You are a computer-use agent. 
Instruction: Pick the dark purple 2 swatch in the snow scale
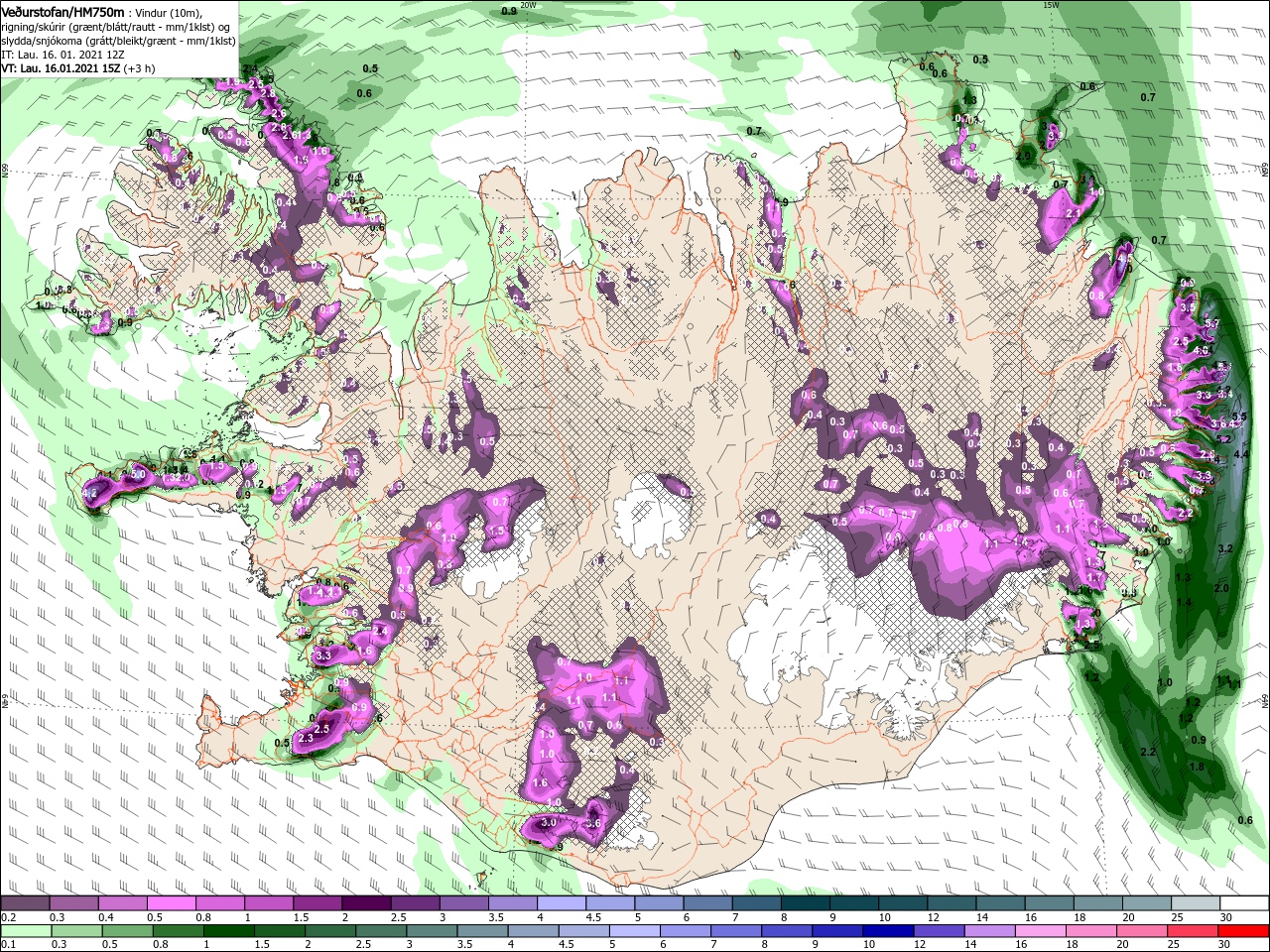366,903
